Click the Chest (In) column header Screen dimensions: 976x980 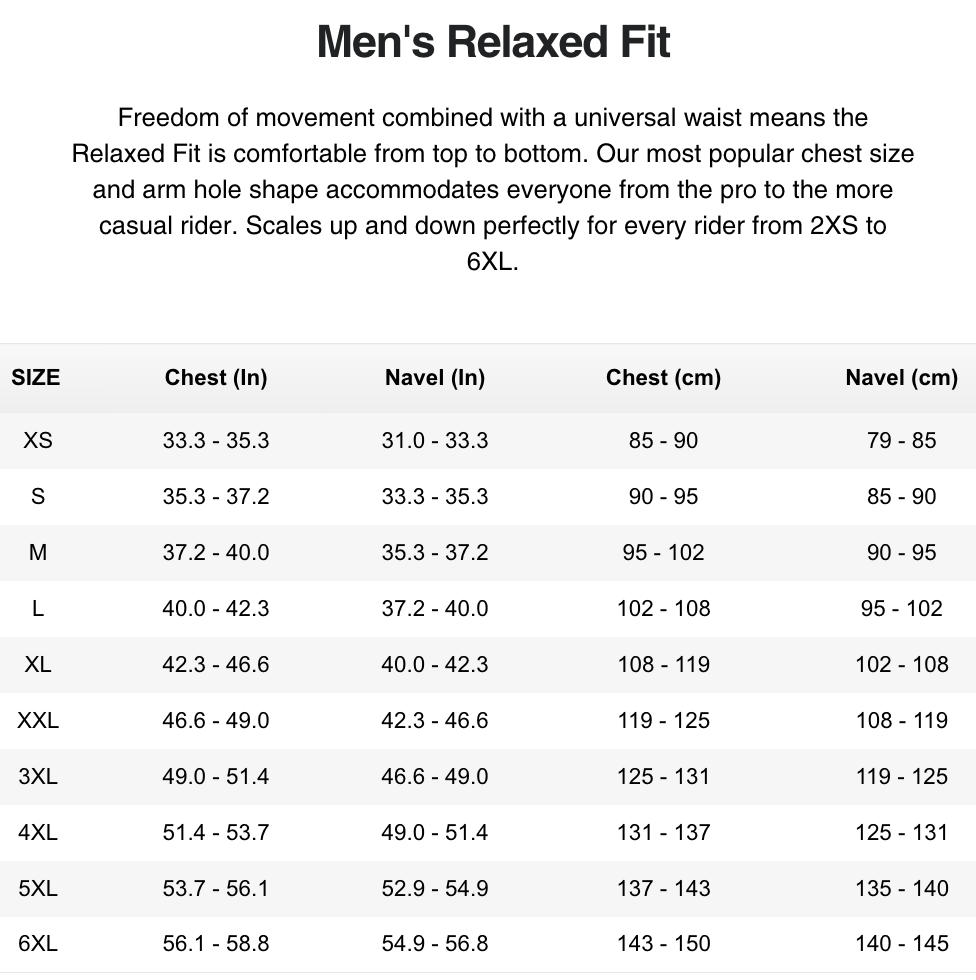point(216,378)
